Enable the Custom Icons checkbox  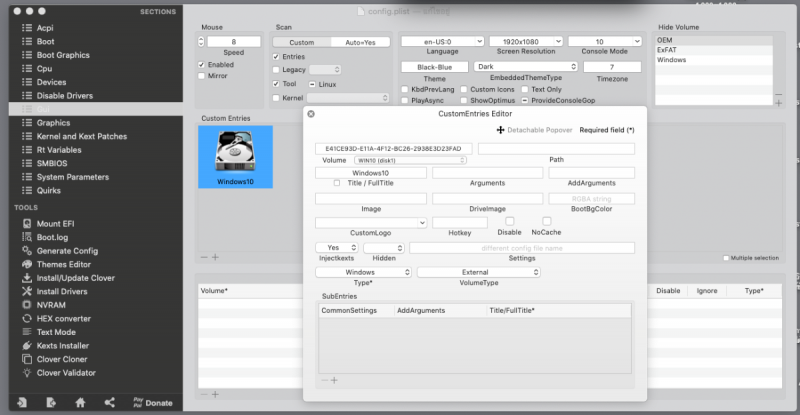(x=464, y=89)
